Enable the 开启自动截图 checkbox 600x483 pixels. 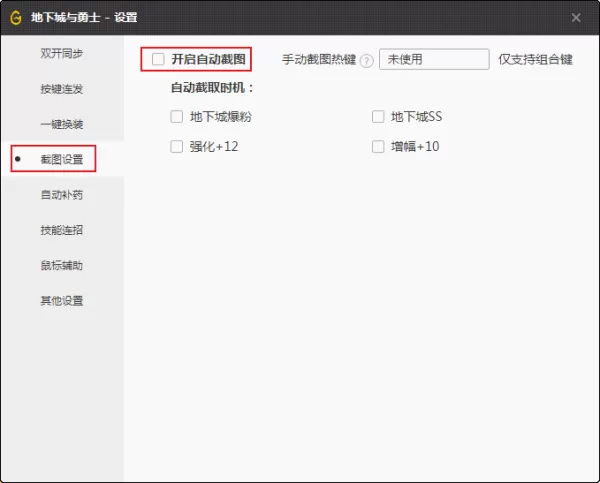[158, 59]
